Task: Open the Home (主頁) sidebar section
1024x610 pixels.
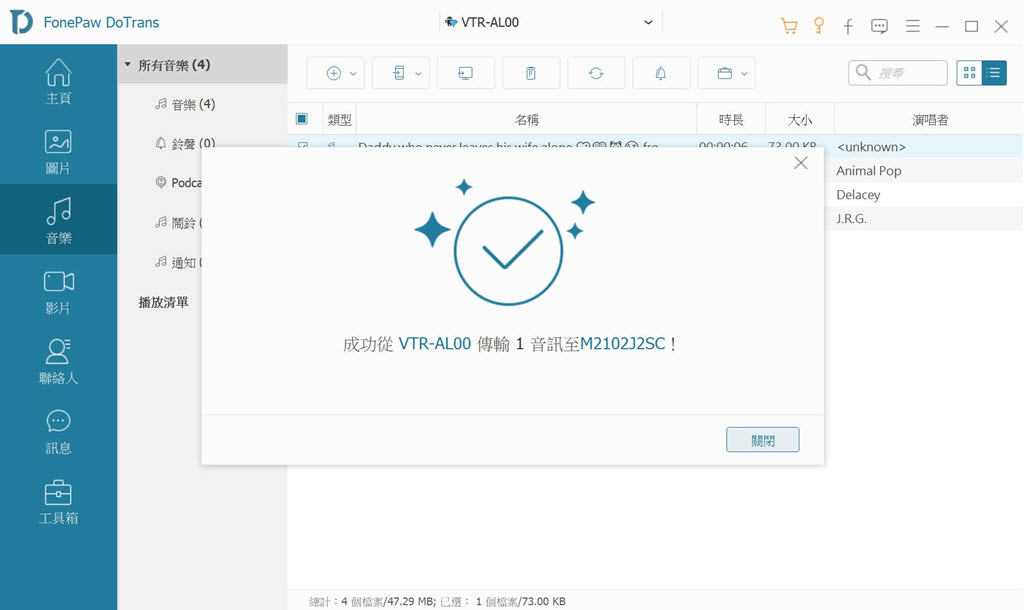Action: point(58,82)
